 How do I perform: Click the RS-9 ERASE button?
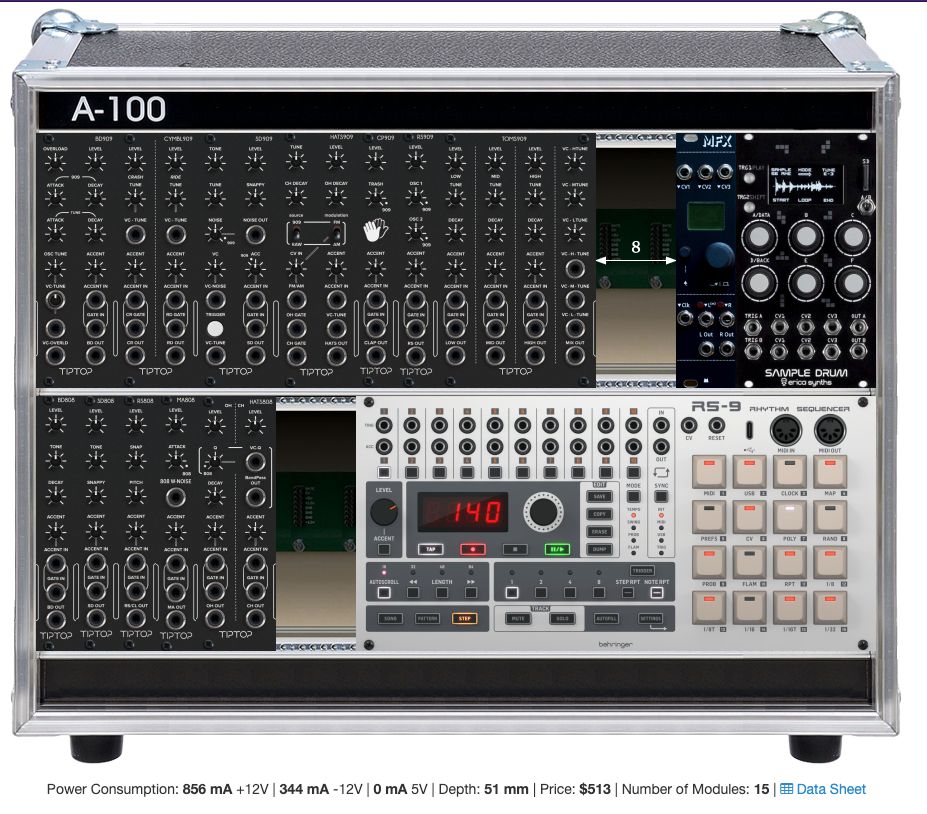[599, 531]
